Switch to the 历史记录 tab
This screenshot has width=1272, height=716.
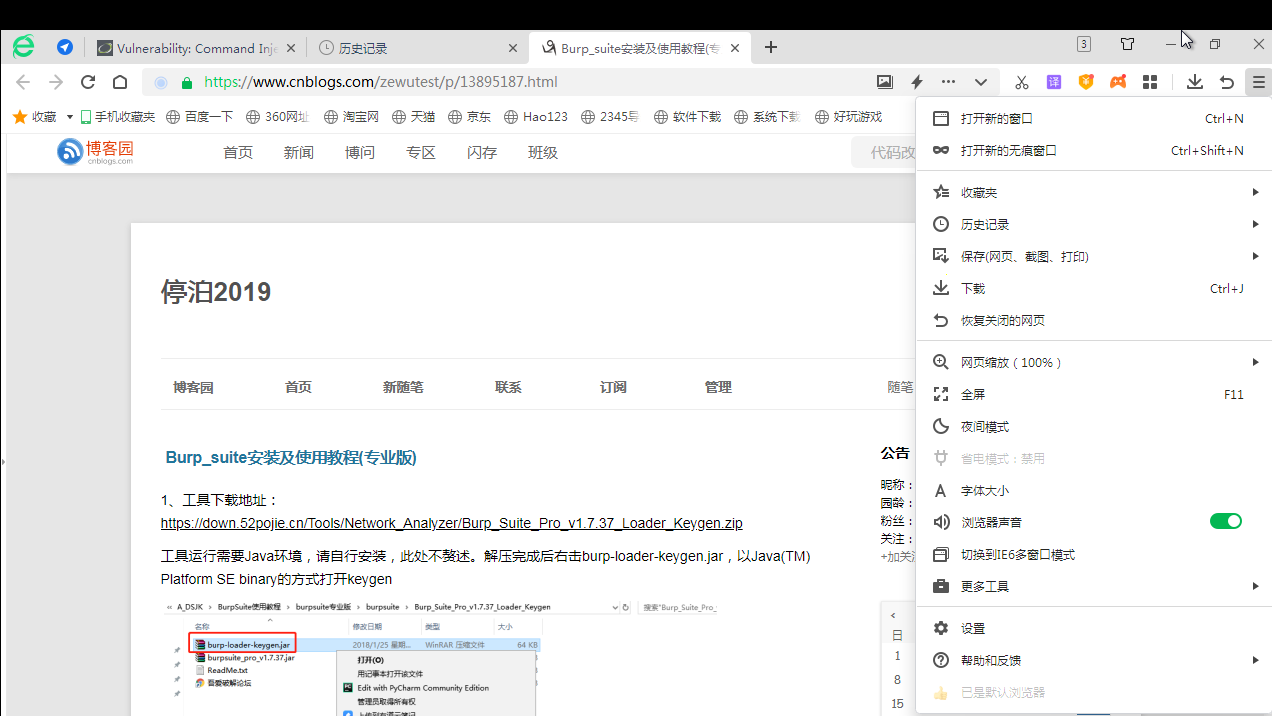362,48
